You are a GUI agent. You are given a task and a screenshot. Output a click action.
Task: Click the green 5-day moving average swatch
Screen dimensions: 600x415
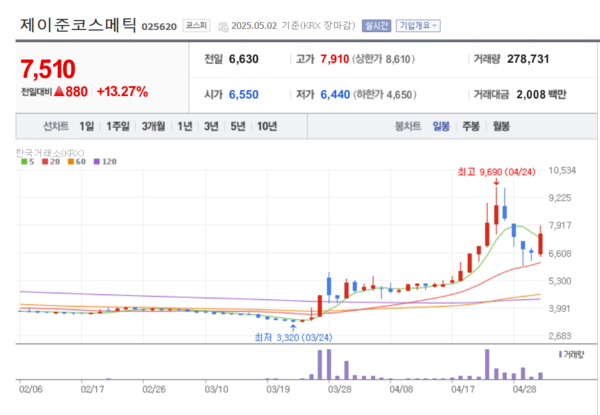(24, 162)
